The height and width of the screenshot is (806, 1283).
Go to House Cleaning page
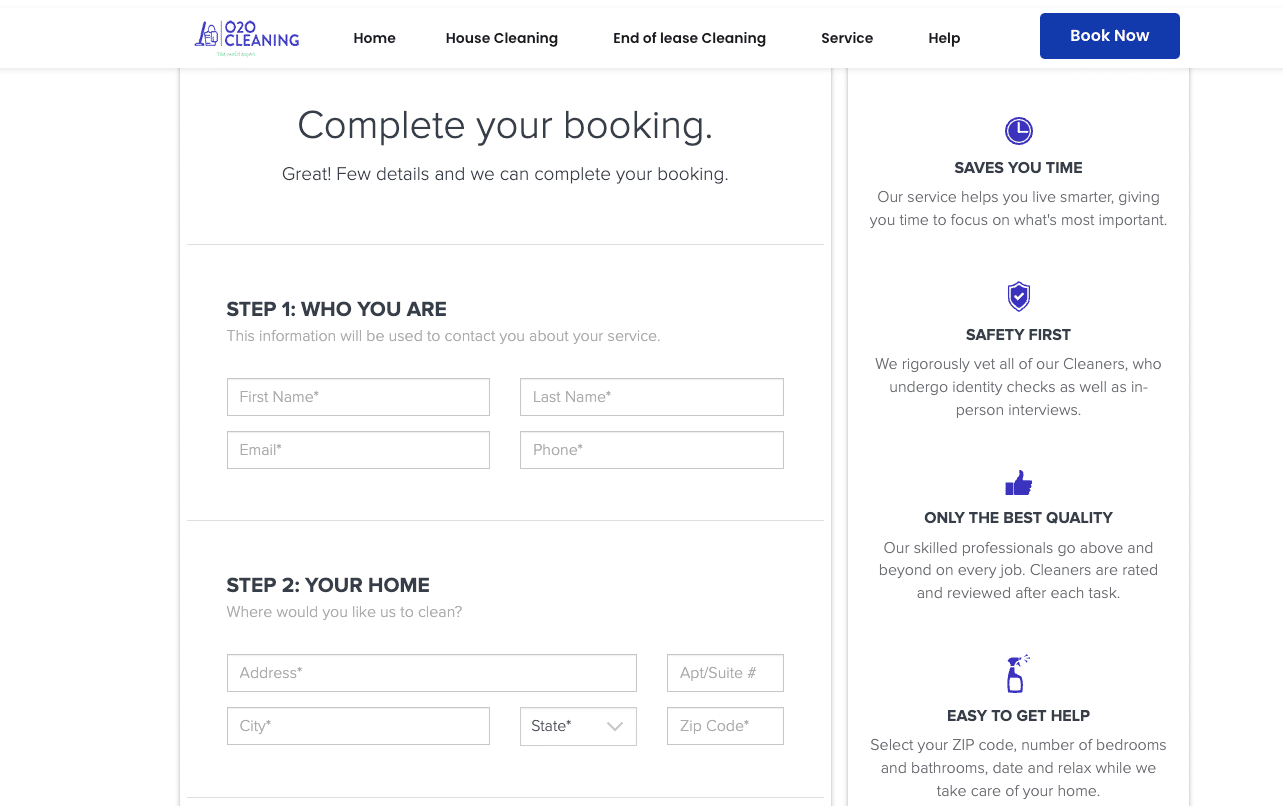pyautogui.click(x=502, y=38)
